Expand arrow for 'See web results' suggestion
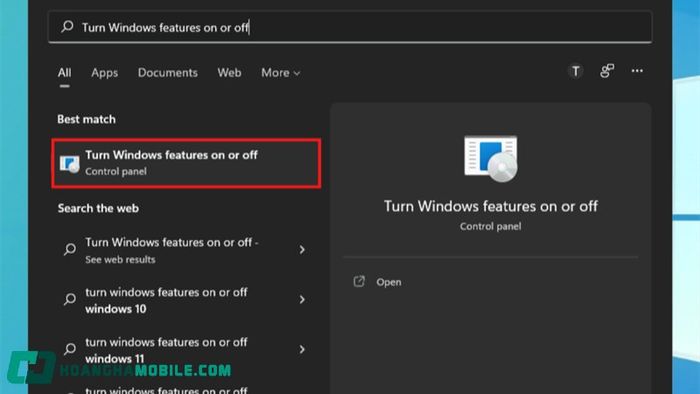 302,249
